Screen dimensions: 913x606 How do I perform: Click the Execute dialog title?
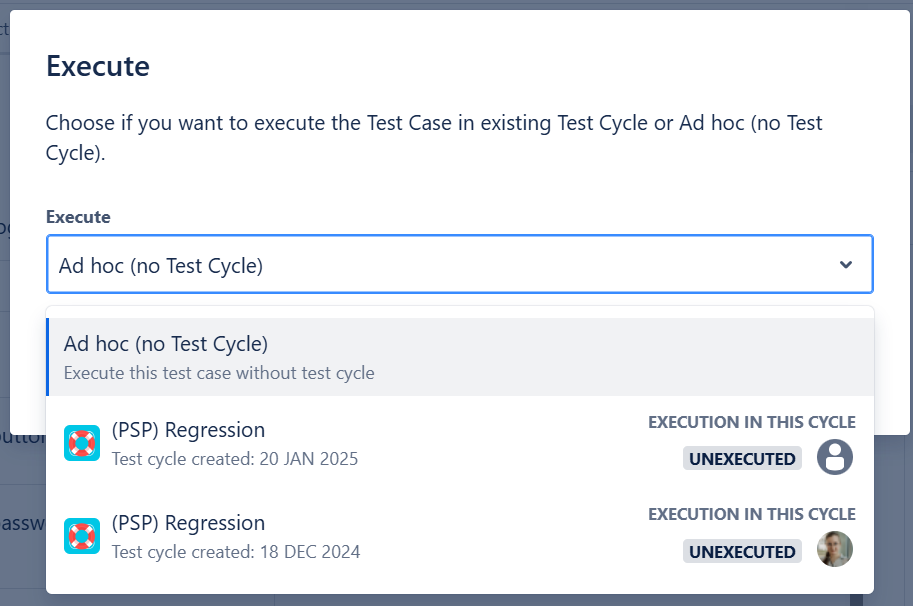tap(97, 65)
